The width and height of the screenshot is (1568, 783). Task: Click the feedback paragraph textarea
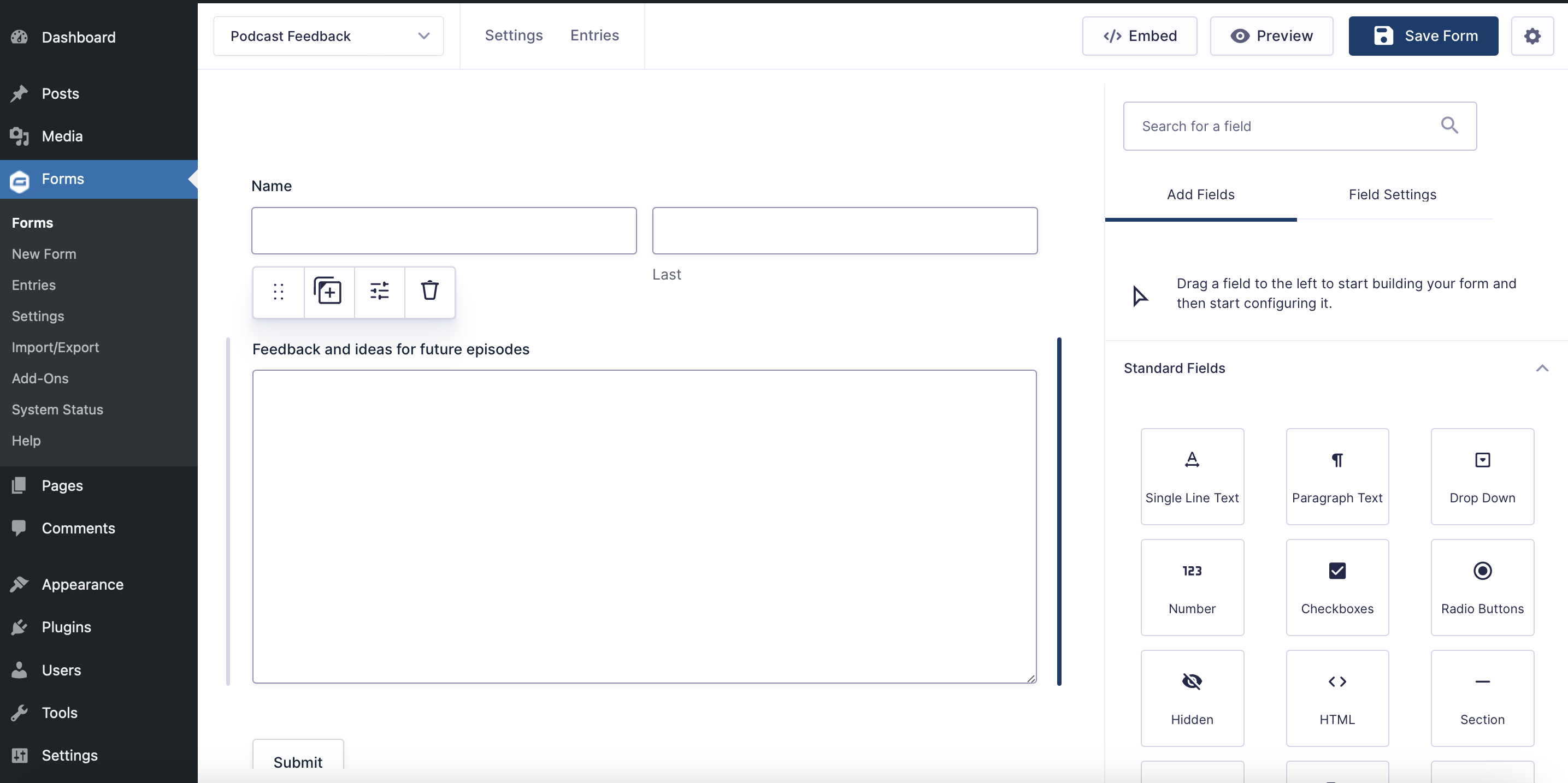pos(644,526)
